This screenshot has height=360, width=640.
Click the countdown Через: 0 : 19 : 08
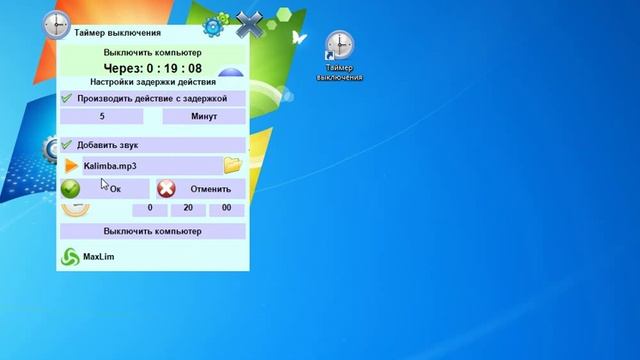pyautogui.click(x=153, y=68)
